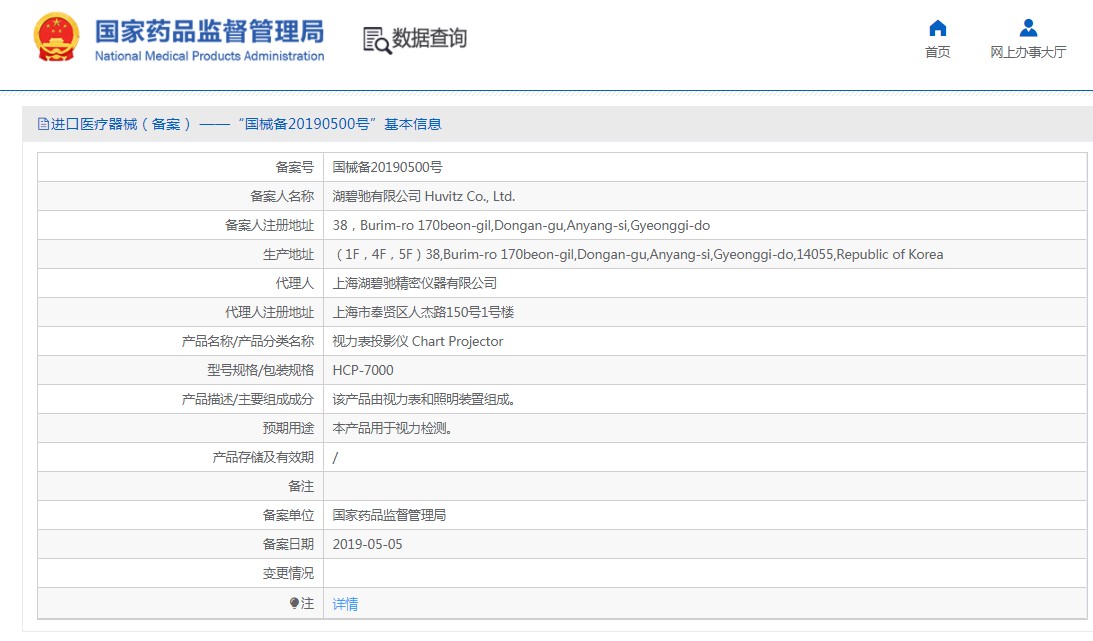Click the 变更情况 label
Screen dimensions: 1093x641
pos(289,573)
